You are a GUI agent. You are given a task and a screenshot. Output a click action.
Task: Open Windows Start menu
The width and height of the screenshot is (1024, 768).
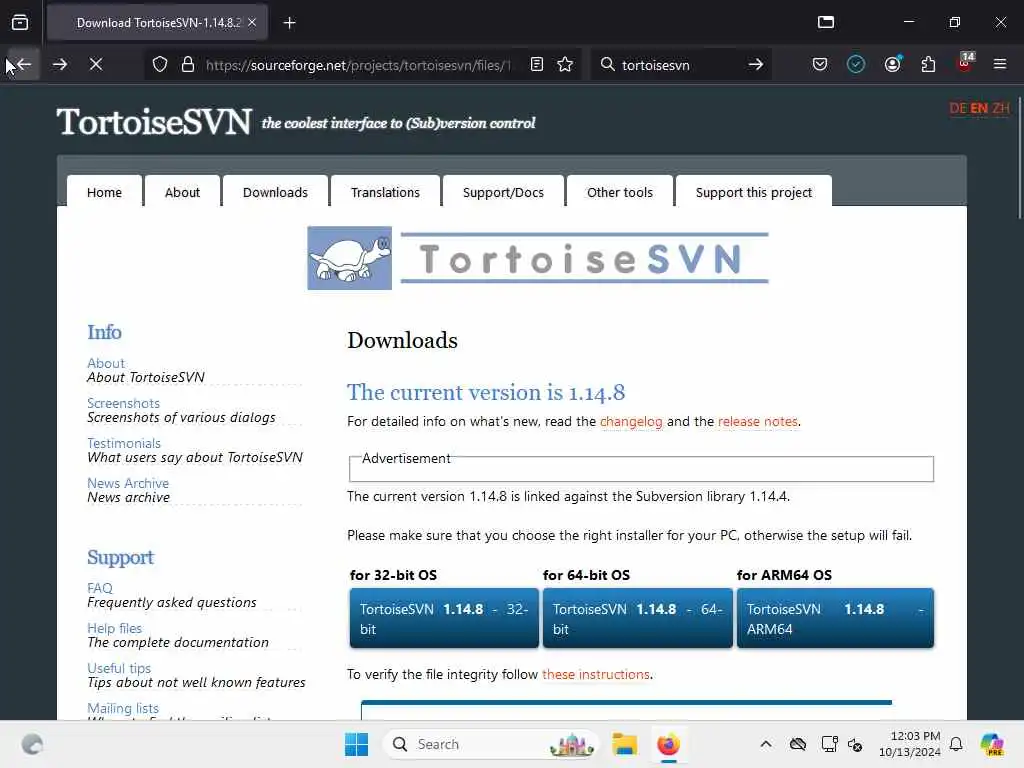tap(357, 744)
